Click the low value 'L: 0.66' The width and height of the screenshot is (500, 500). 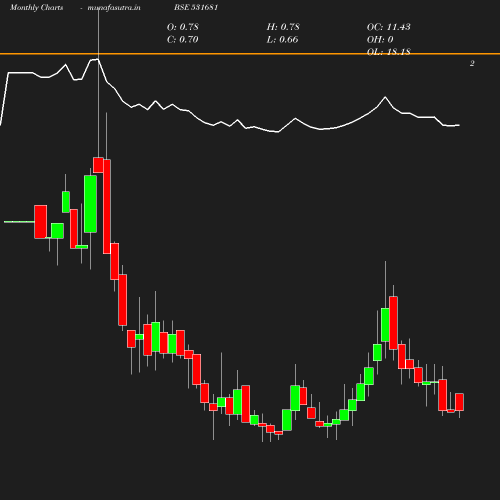point(282,39)
